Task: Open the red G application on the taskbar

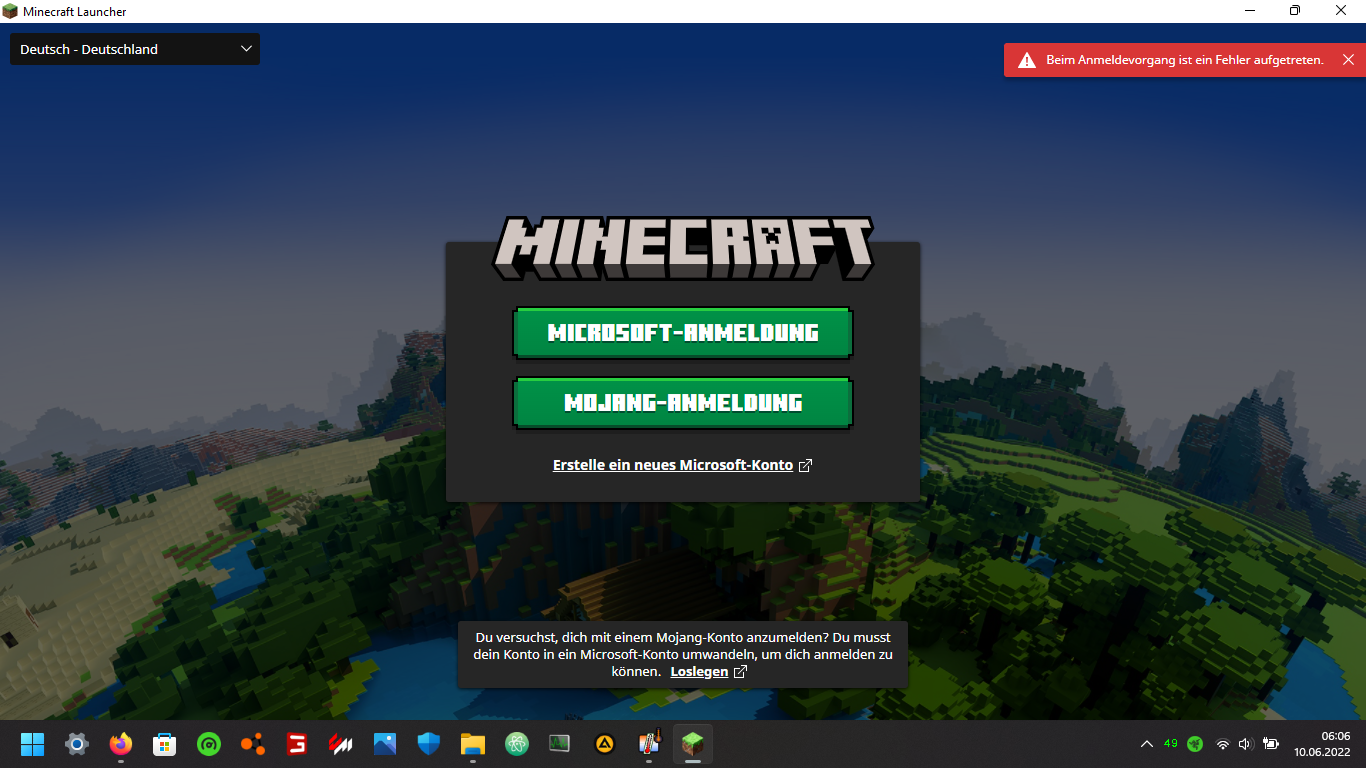Action: (296, 744)
